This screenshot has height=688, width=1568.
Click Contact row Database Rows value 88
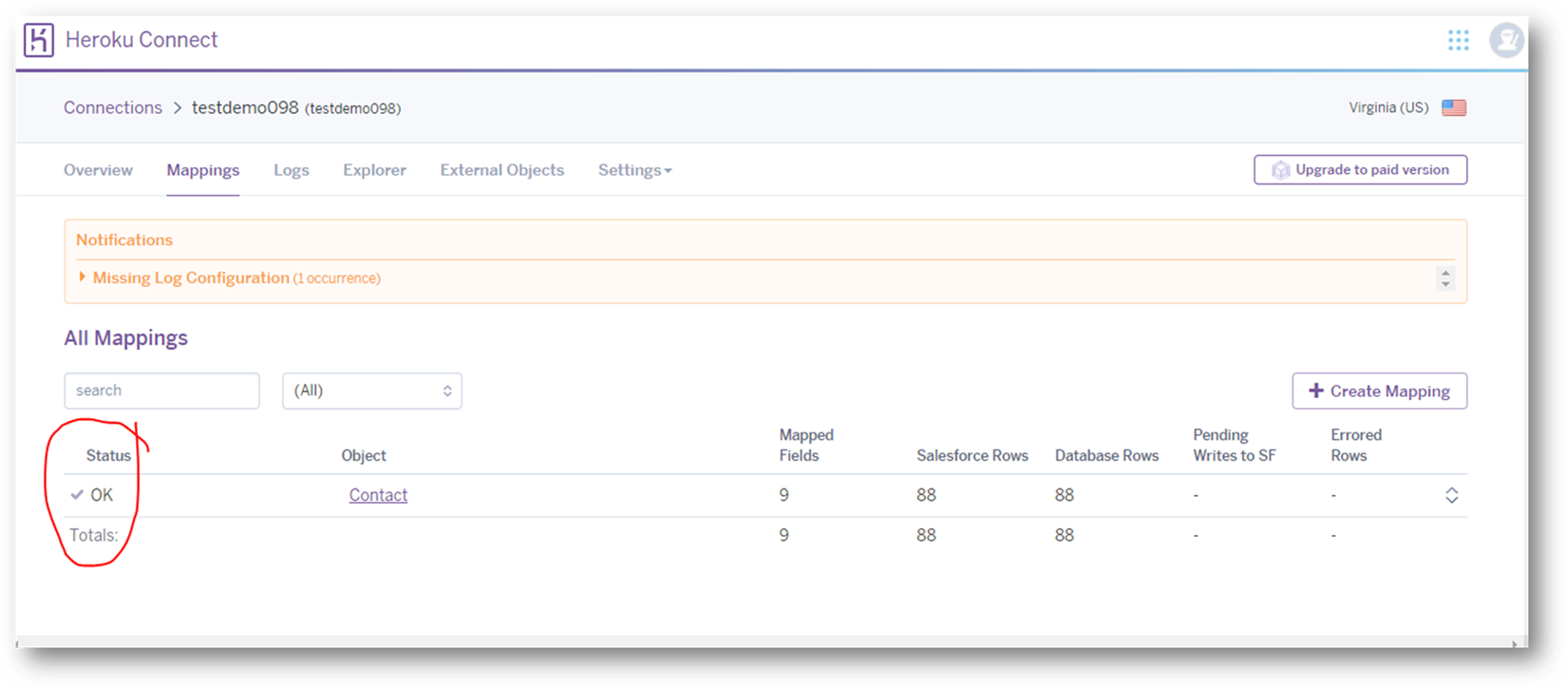(1064, 495)
